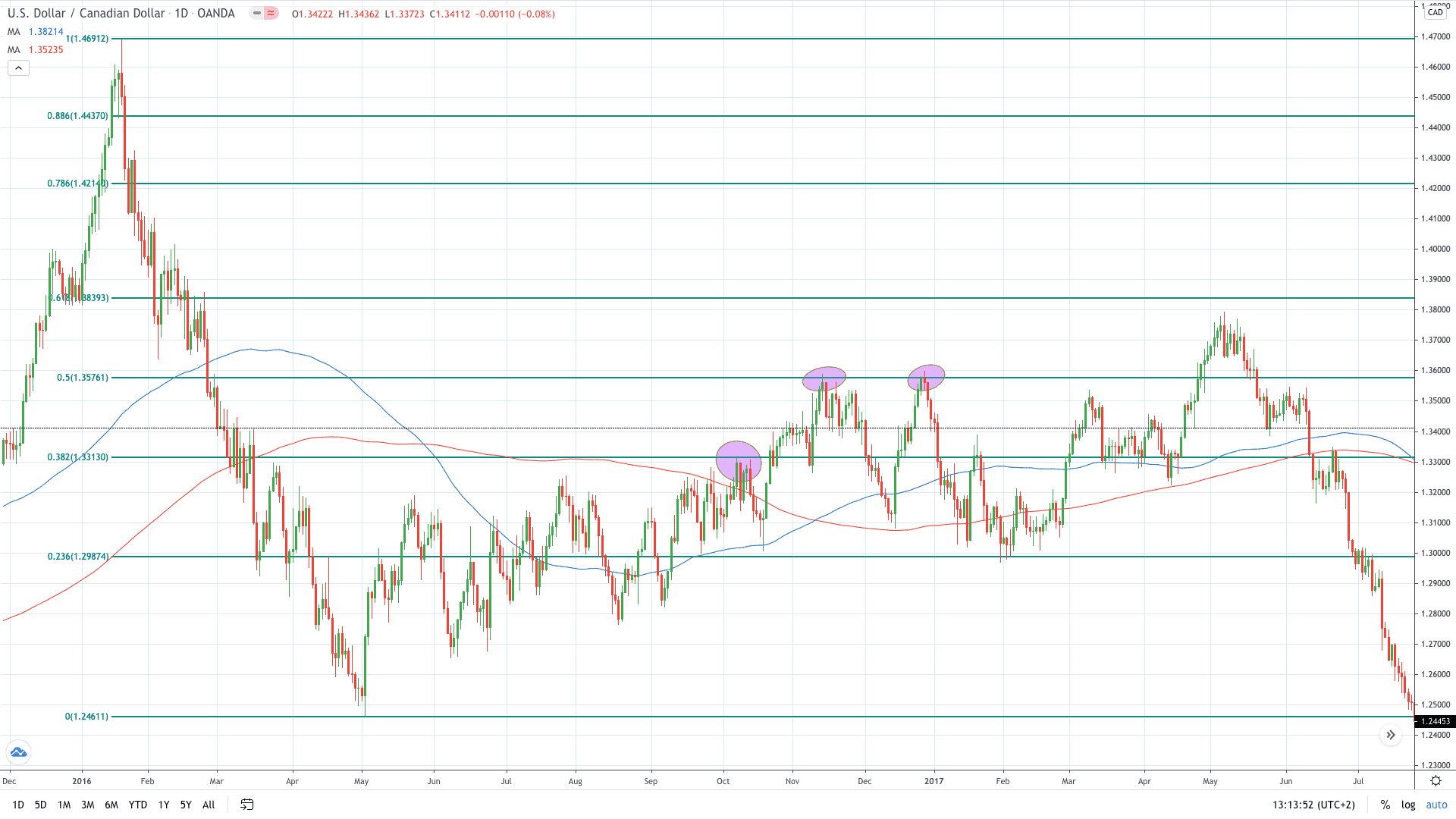Select the blue ideas cloud icon
The width and height of the screenshot is (1456, 819).
tap(17, 752)
